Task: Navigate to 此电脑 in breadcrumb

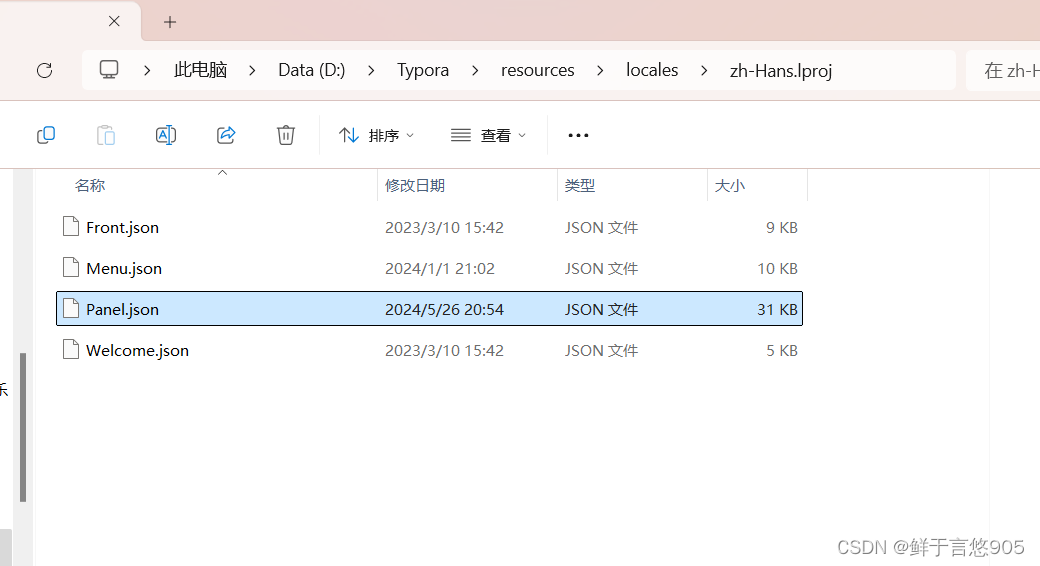Action: click(200, 70)
